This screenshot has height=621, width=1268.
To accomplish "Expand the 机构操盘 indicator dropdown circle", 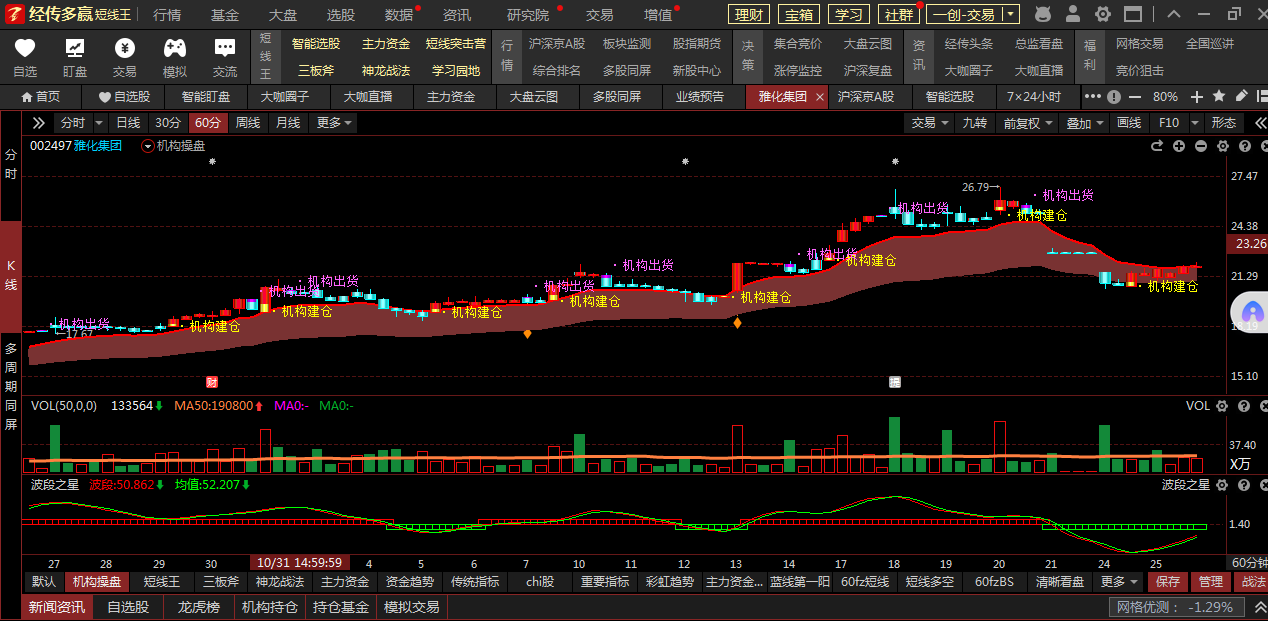I will (148, 146).
